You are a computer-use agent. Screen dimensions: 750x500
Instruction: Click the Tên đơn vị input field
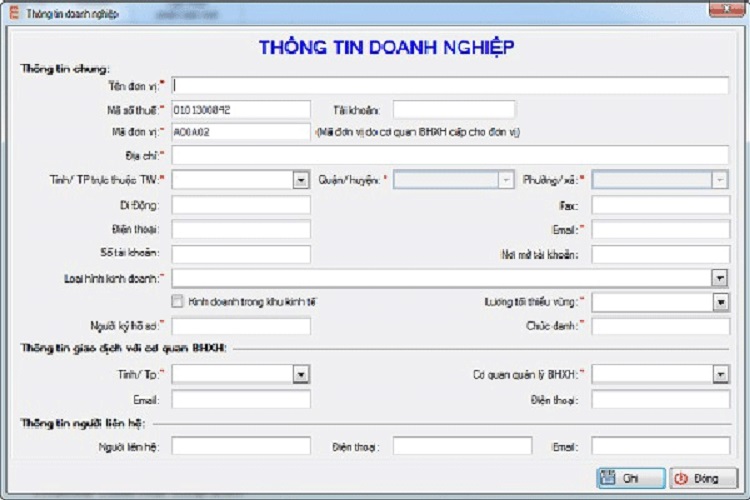(x=450, y=86)
